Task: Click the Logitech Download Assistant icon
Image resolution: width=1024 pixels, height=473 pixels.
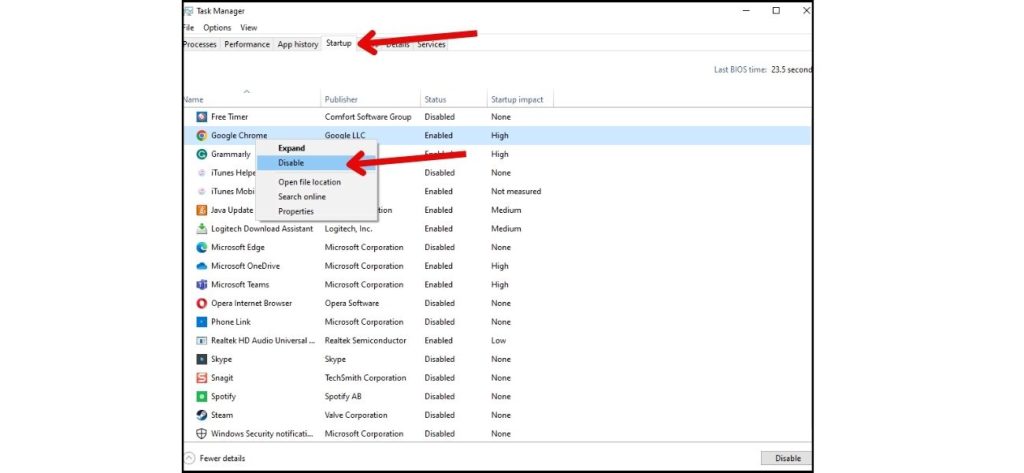Action: 202,229
